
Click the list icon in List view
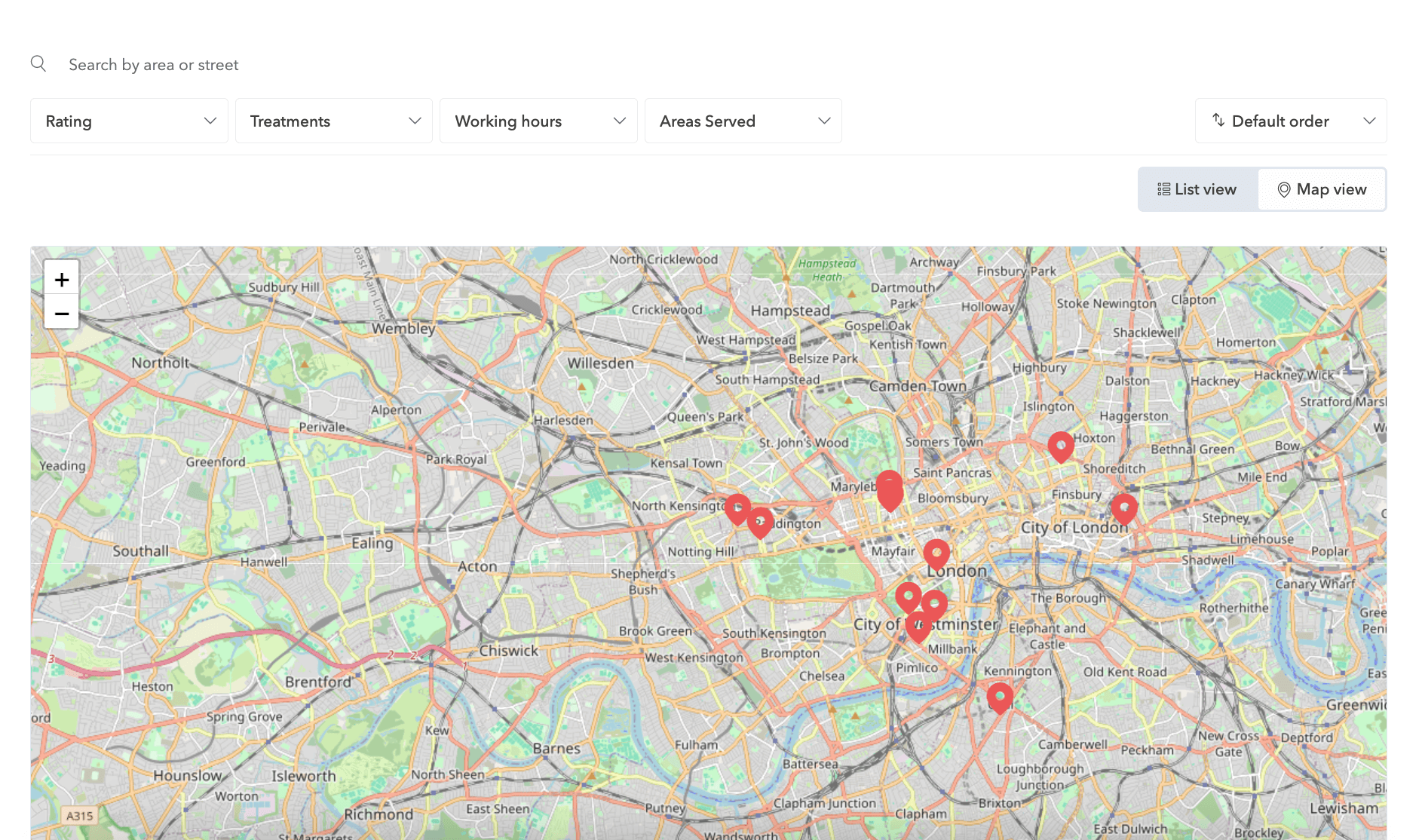pos(1164,189)
